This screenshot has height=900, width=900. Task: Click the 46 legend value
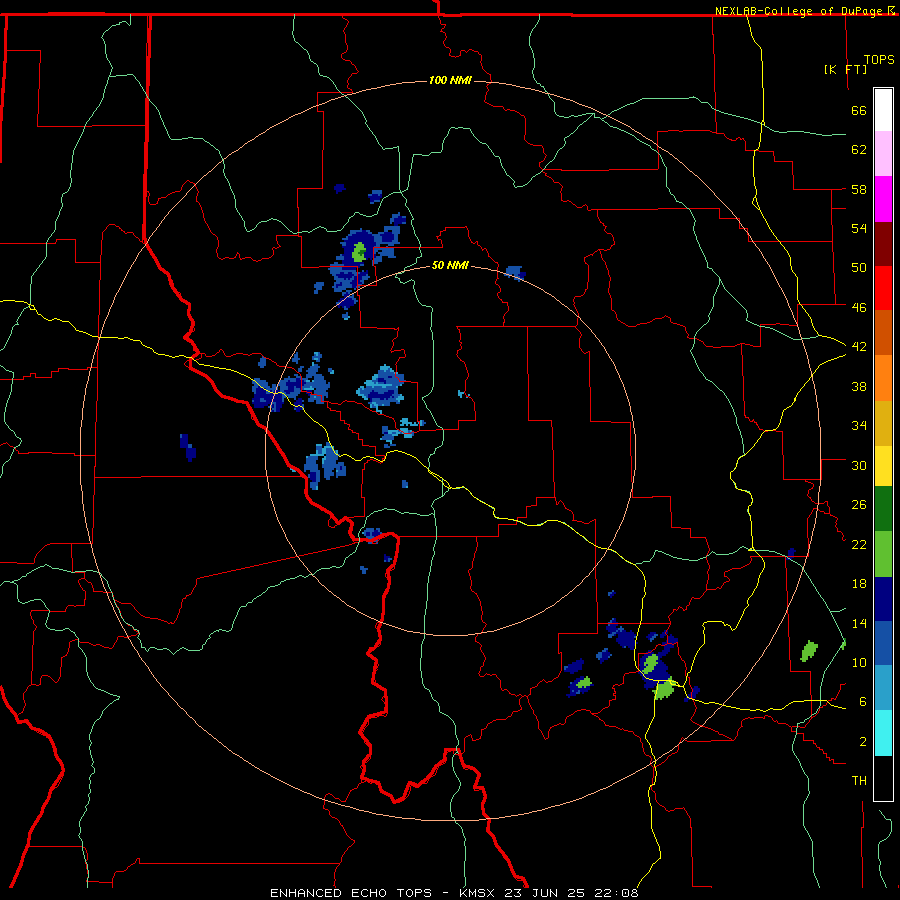tap(859, 308)
